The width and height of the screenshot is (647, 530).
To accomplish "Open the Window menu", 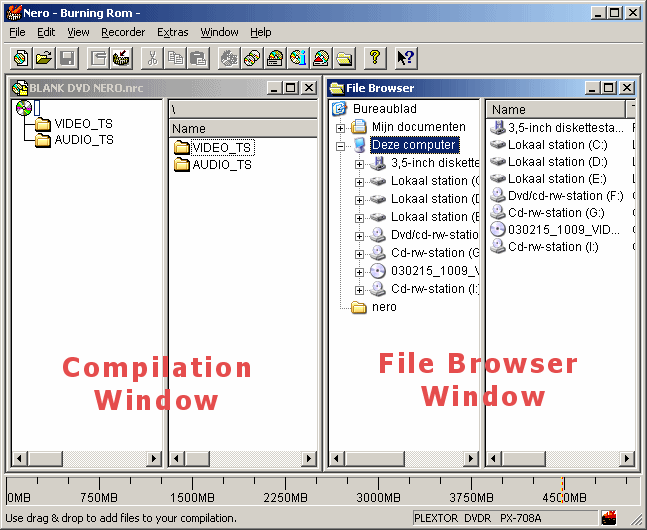I will tap(219, 32).
